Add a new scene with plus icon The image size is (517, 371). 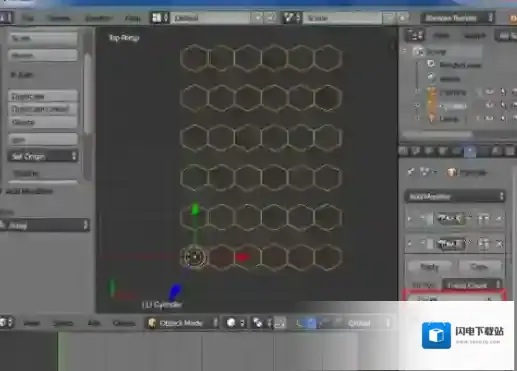click(x=389, y=18)
